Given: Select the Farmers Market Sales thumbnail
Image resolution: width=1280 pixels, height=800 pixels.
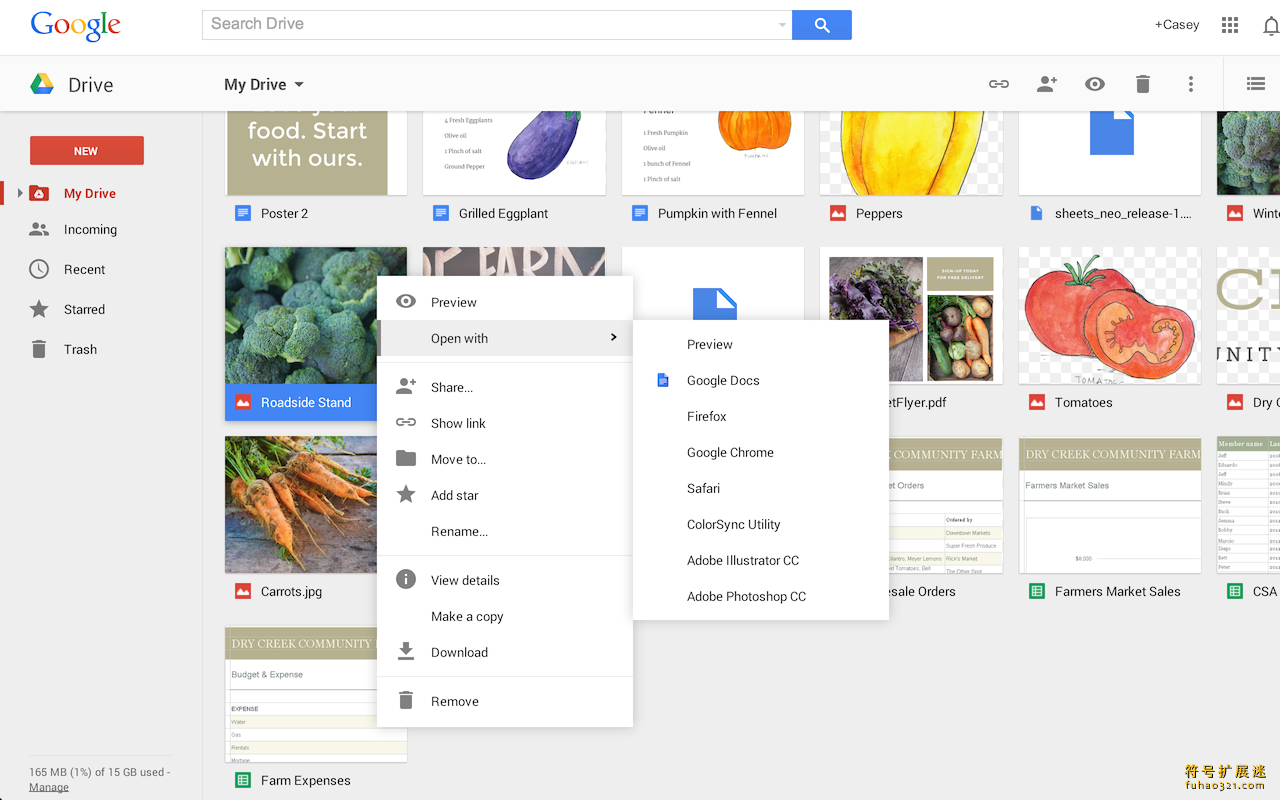Looking at the screenshot, I should [1110, 504].
